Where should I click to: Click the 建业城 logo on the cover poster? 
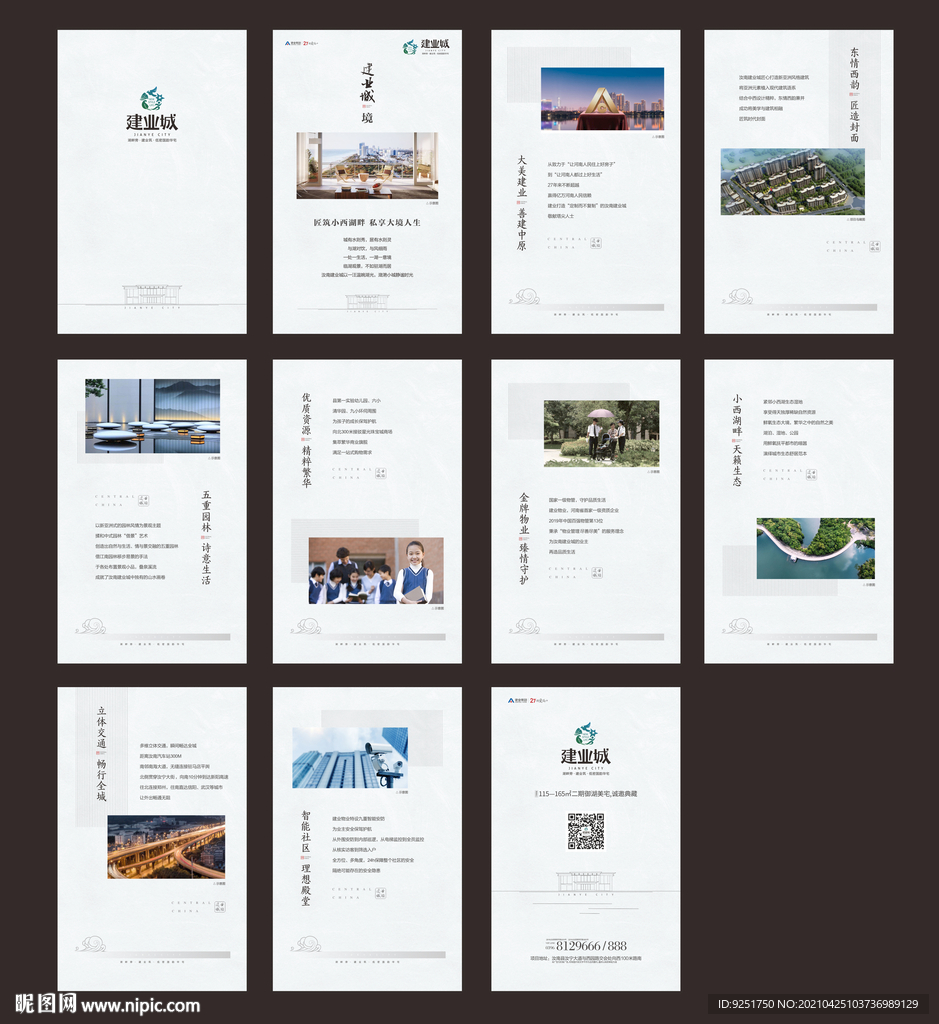tap(151, 115)
